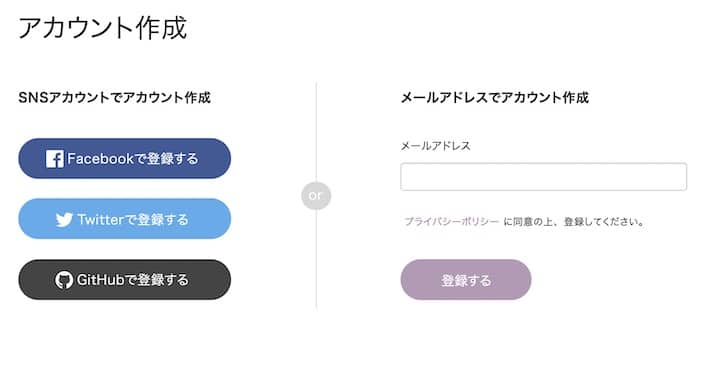Click the vertical divider above the 'or' badge
The image size is (720, 368).
click(x=316, y=132)
